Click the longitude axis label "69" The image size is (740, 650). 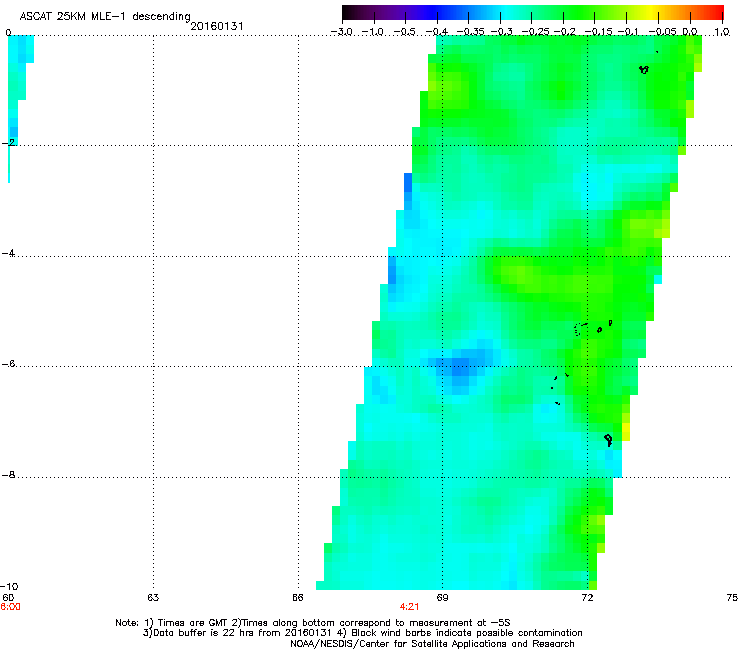click(442, 598)
